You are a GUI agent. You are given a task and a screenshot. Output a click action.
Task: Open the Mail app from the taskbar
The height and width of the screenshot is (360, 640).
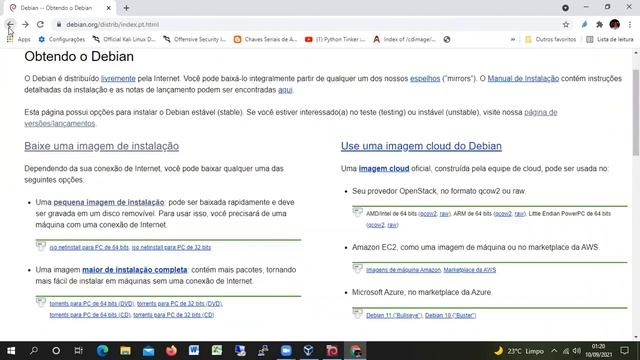coord(148,351)
